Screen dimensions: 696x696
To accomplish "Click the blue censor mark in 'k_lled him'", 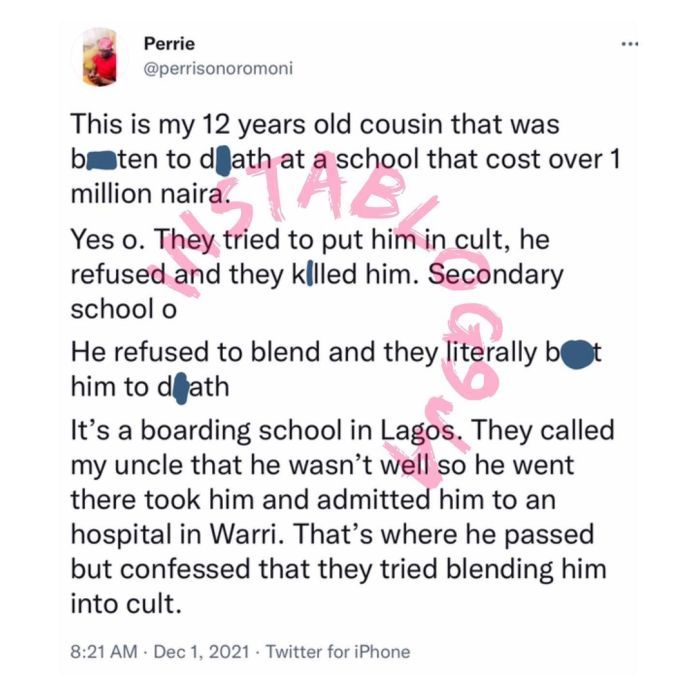I will (311, 273).
